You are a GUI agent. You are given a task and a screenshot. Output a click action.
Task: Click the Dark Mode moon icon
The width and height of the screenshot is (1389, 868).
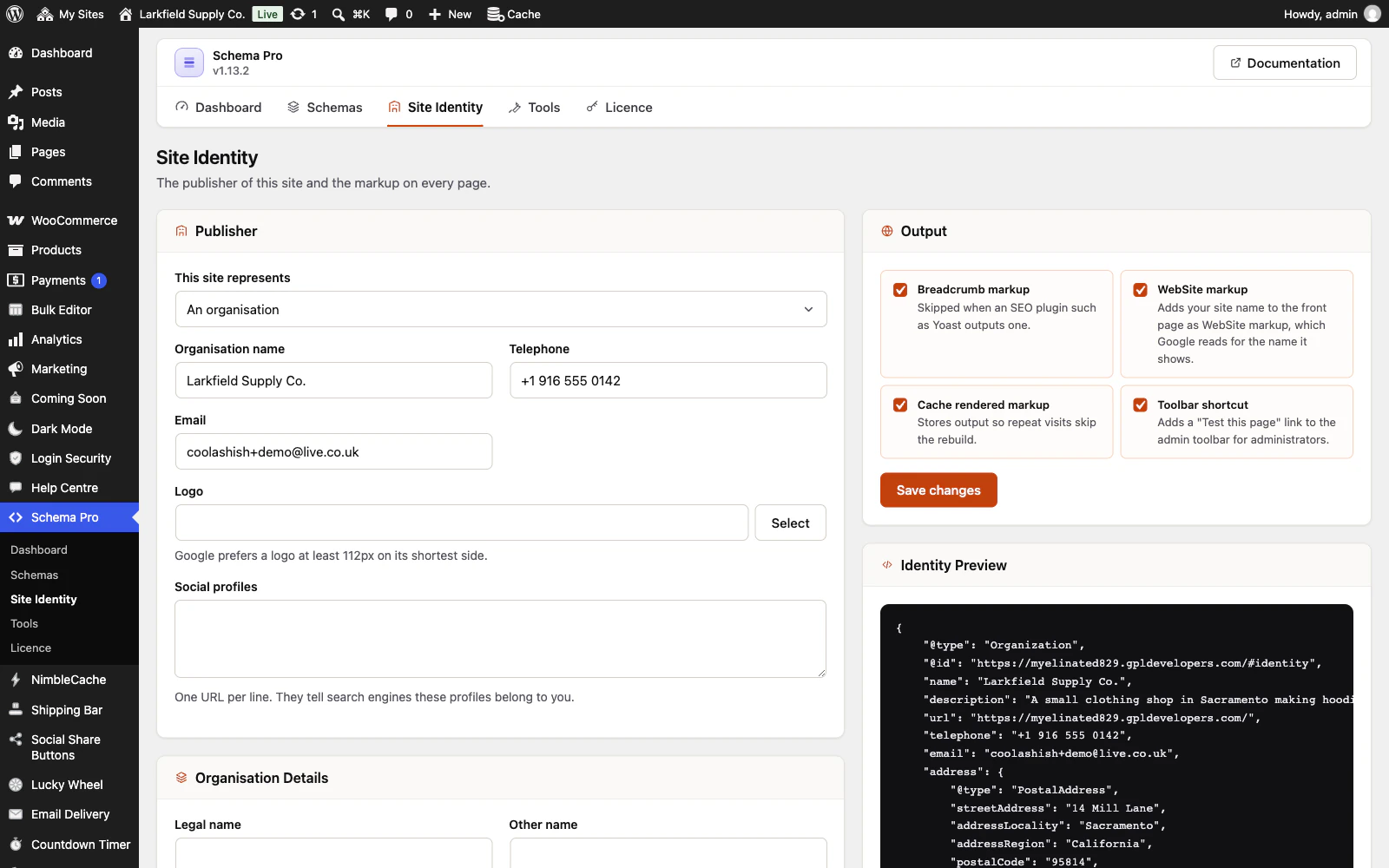(x=16, y=429)
